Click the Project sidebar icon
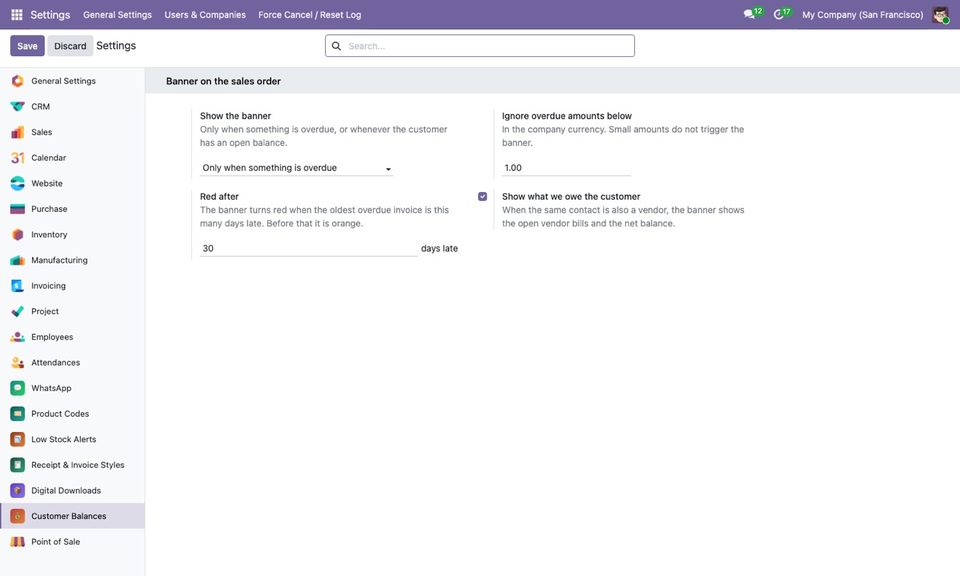This screenshot has height=576, width=960. click(x=18, y=312)
